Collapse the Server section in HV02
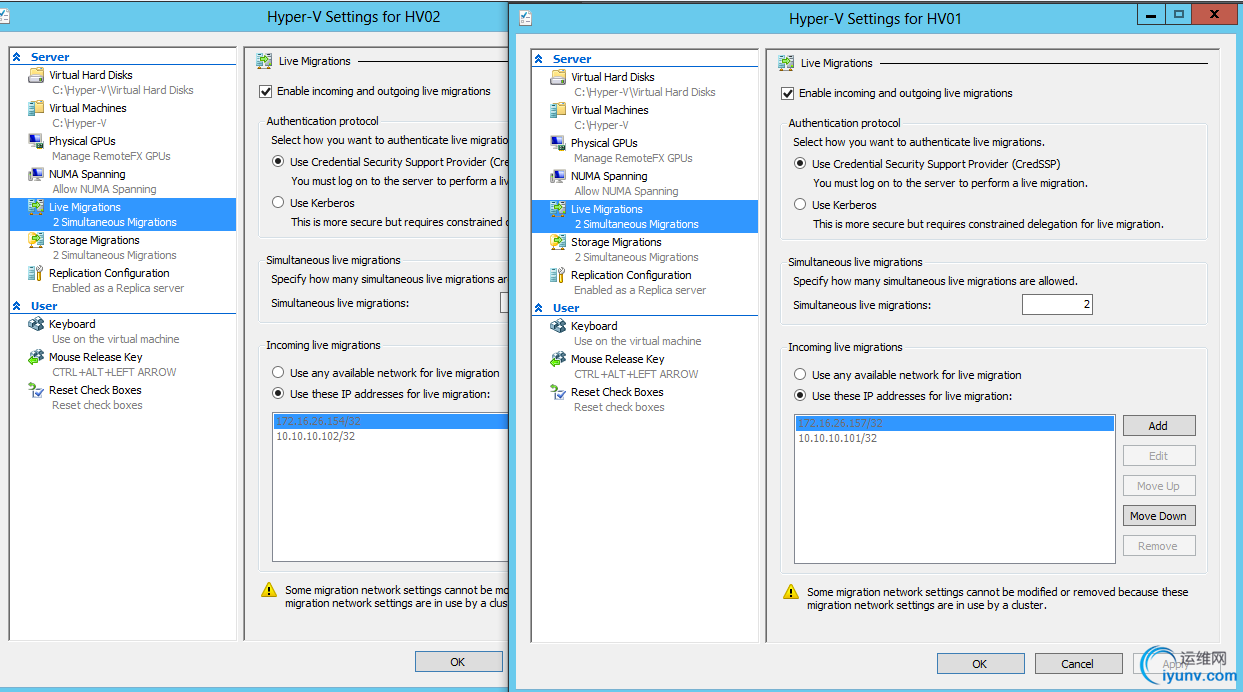Image resolution: width=1243 pixels, height=692 pixels. pyautogui.click(x=17, y=57)
